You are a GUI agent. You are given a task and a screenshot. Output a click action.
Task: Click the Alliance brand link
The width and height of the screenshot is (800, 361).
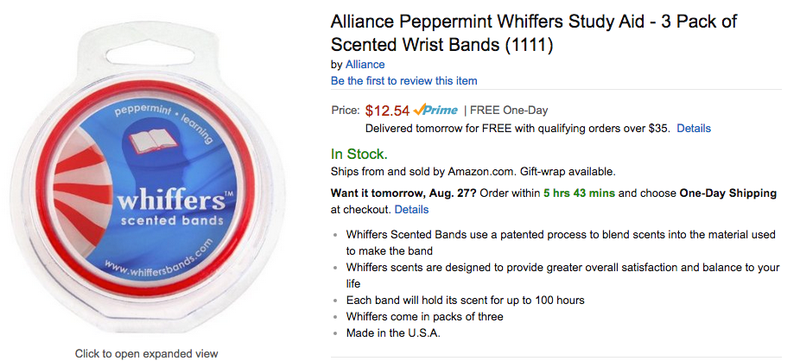(x=365, y=64)
